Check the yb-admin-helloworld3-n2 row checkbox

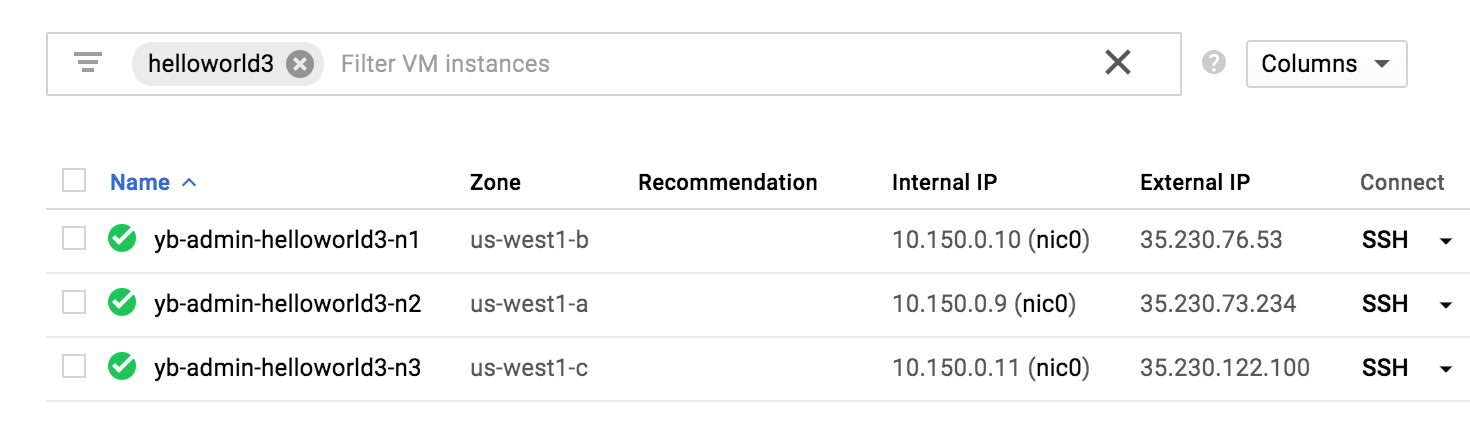point(74,302)
